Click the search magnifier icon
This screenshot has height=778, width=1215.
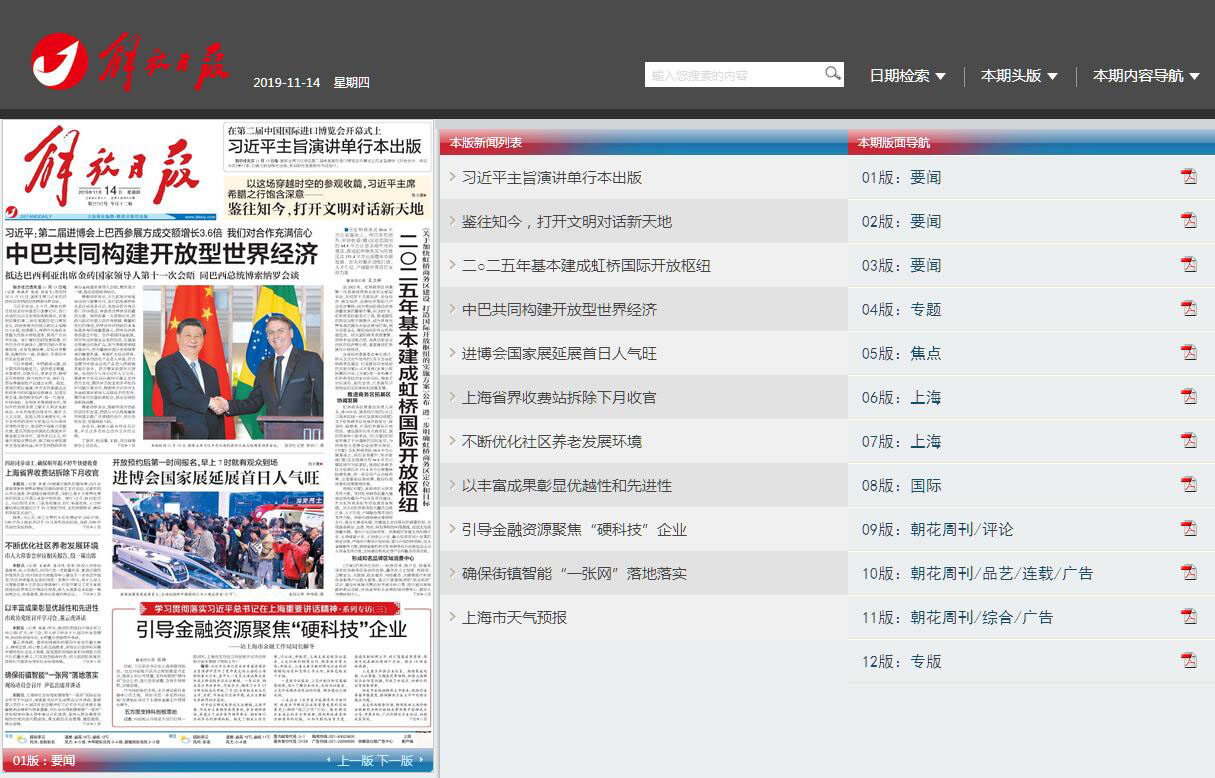(832, 74)
